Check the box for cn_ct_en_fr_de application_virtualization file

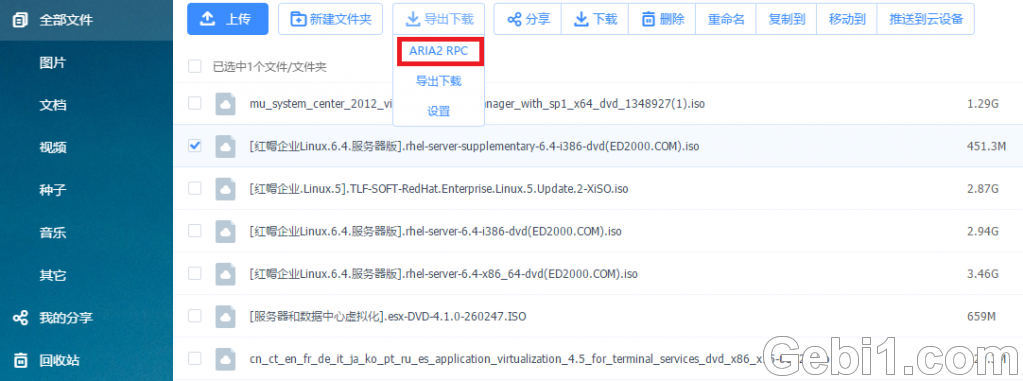coord(194,358)
